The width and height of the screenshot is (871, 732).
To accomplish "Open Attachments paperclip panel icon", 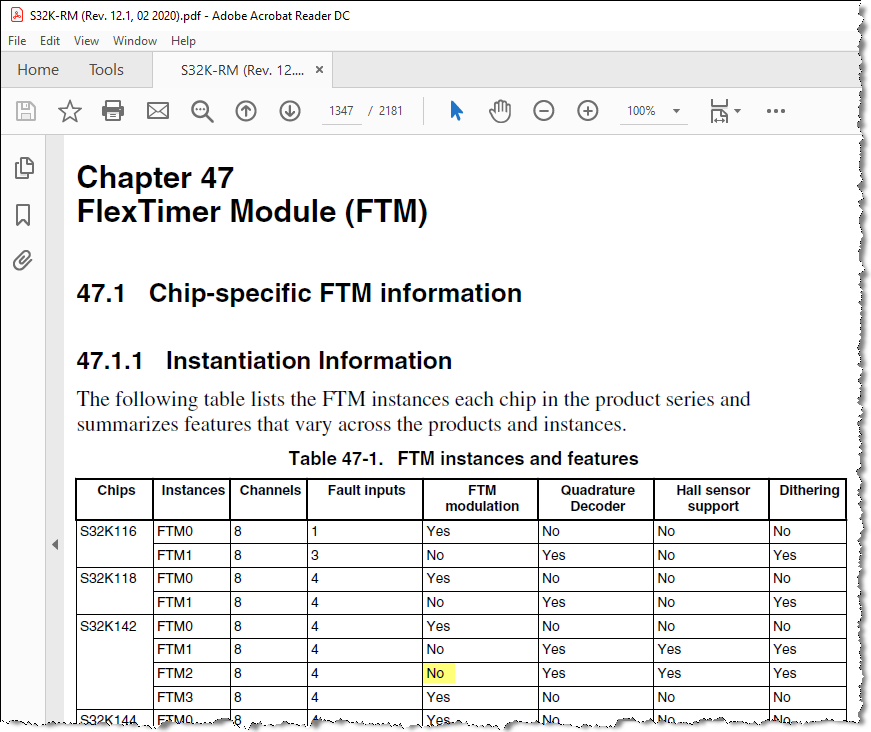I will click(x=23, y=260).
